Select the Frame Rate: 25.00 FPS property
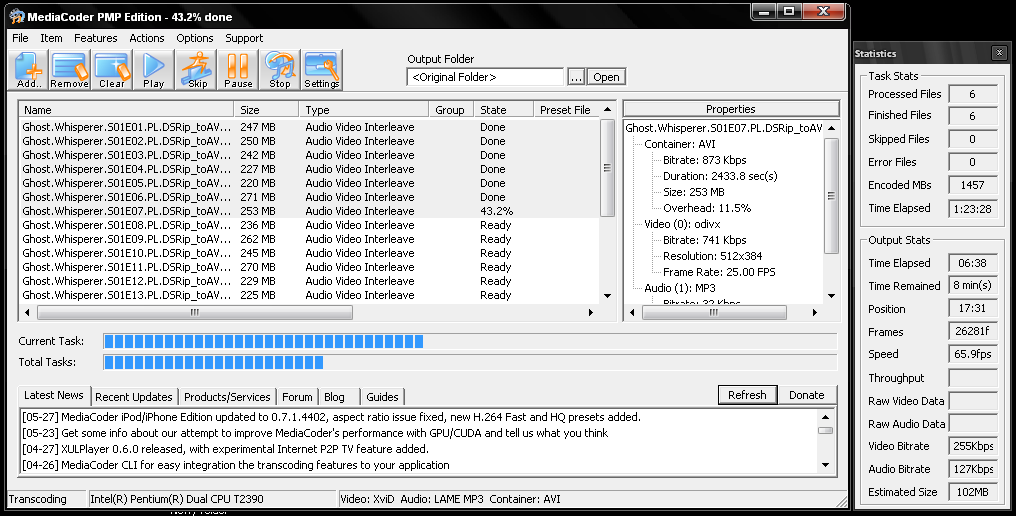Image resolution: width=1016 pixels, height=516 pixels. (719, 272)
